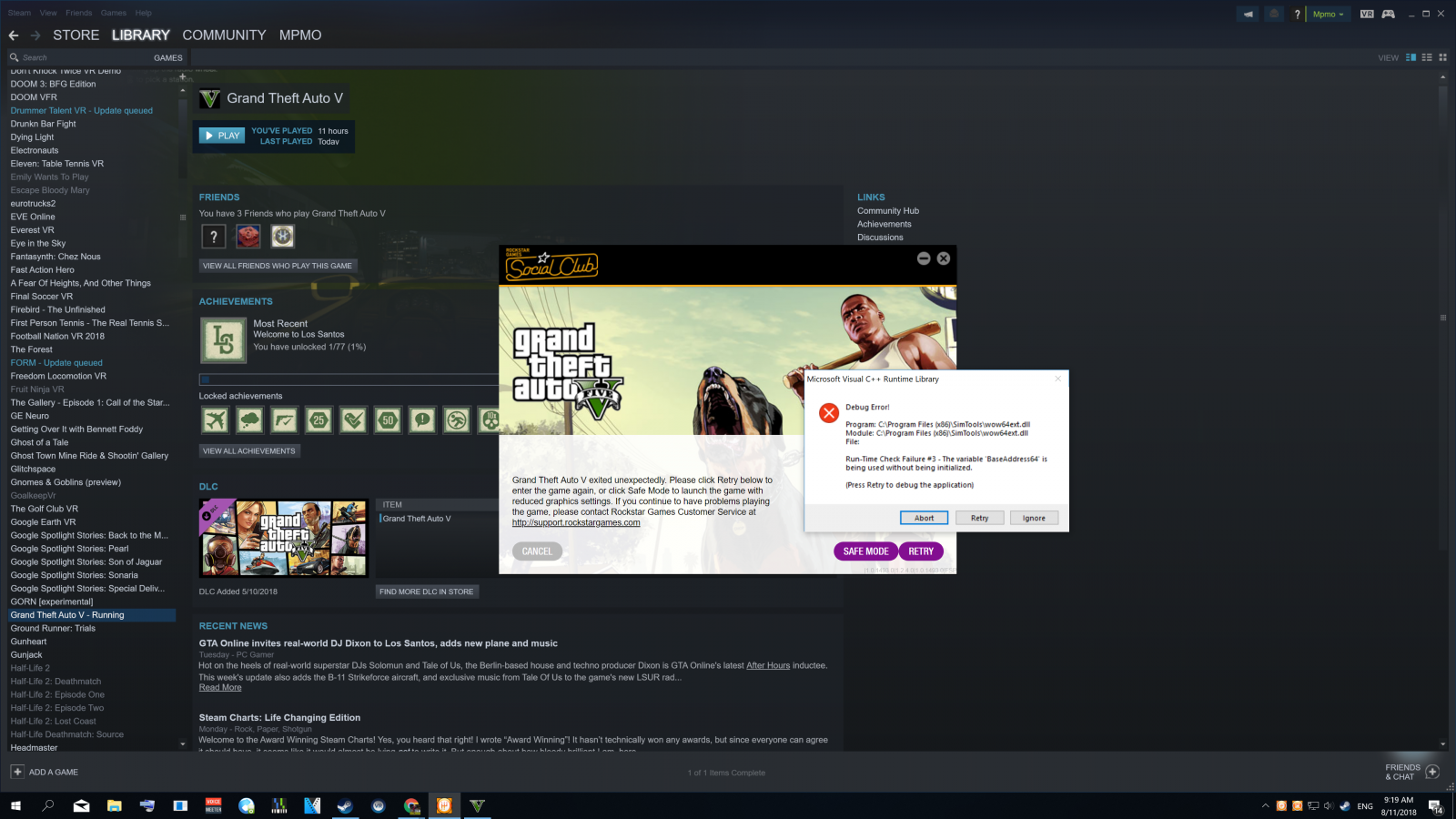
Task: Click the airplane locked achievement icon
Action: (216, 420)
